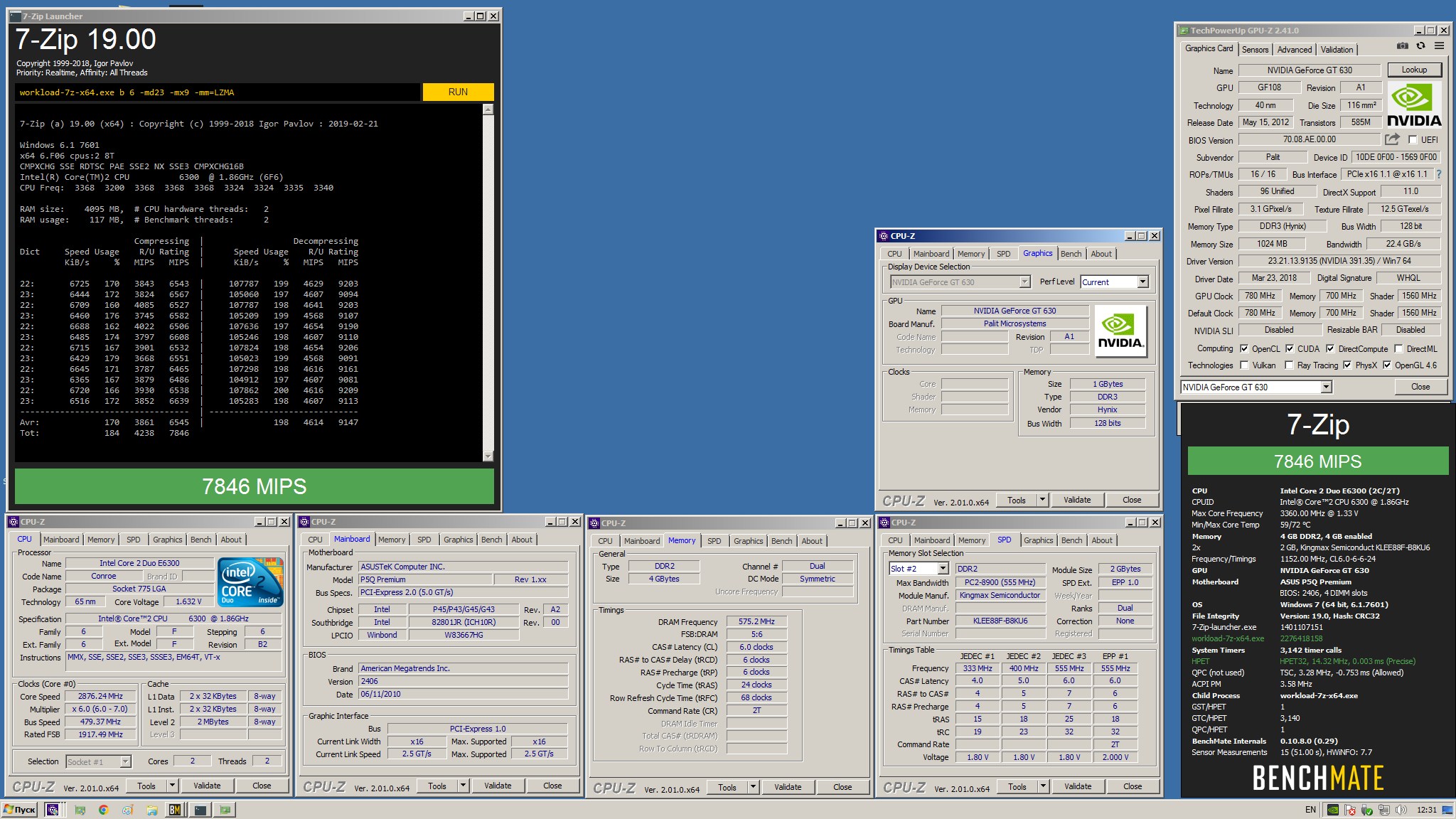Click the BenchMate BM taskbar icon

(x=175, y=810)
